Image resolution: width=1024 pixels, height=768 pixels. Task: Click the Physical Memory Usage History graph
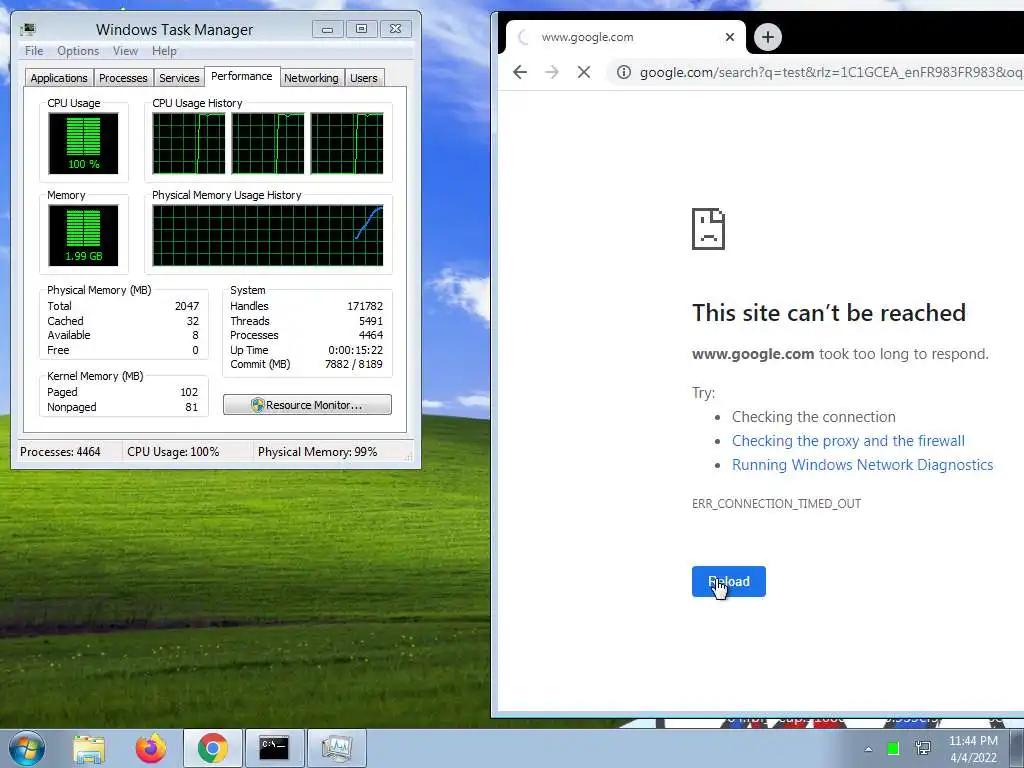click(x=268, y=236)
